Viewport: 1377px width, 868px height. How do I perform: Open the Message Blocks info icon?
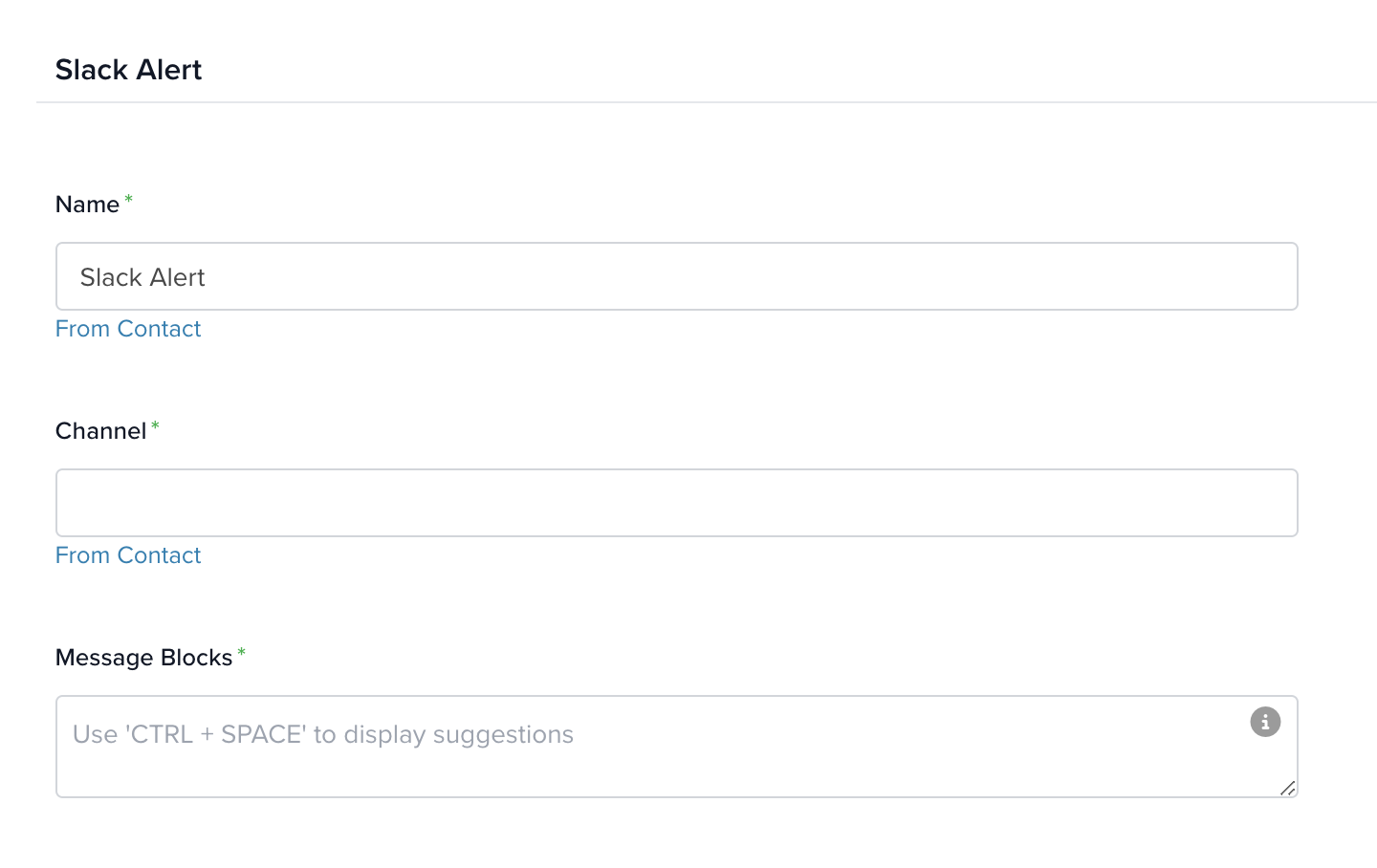pyautogui.click(x=1265, y=722)
